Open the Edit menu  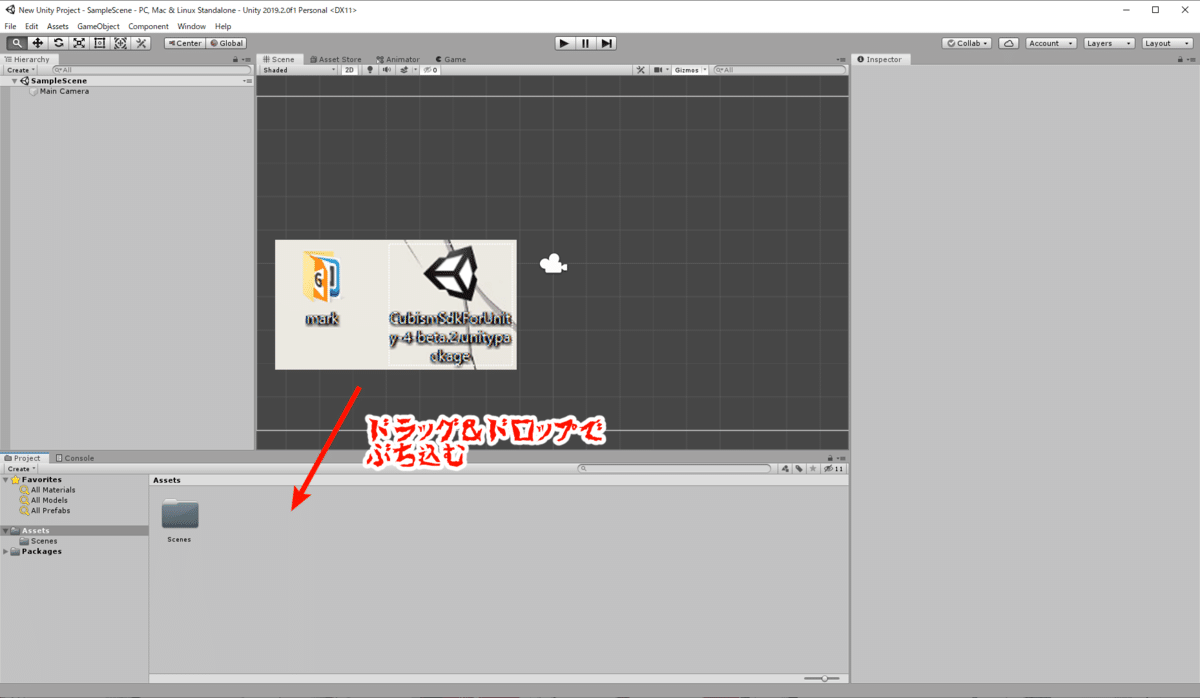point(32,26)
